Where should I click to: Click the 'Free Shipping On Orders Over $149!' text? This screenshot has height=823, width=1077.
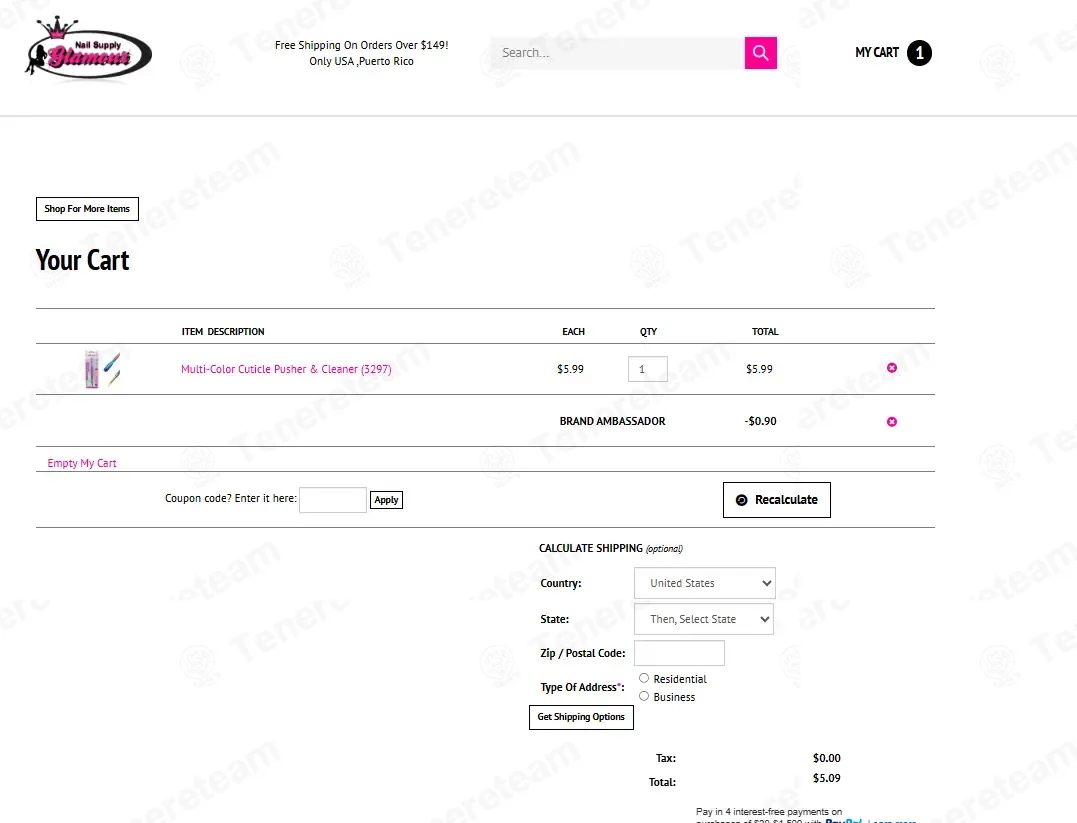coord(361,45)
